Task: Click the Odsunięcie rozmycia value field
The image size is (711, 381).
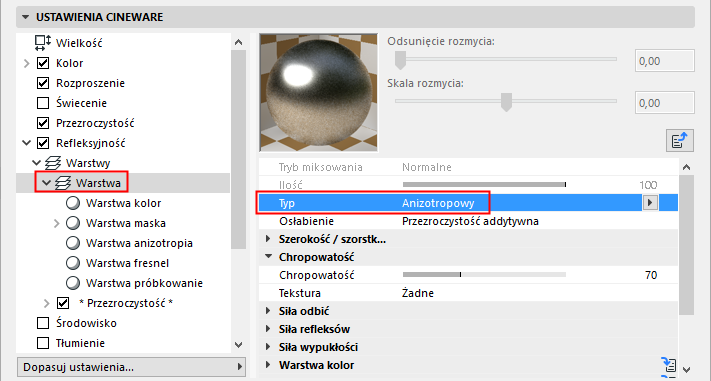Action: tap(664, 61)
